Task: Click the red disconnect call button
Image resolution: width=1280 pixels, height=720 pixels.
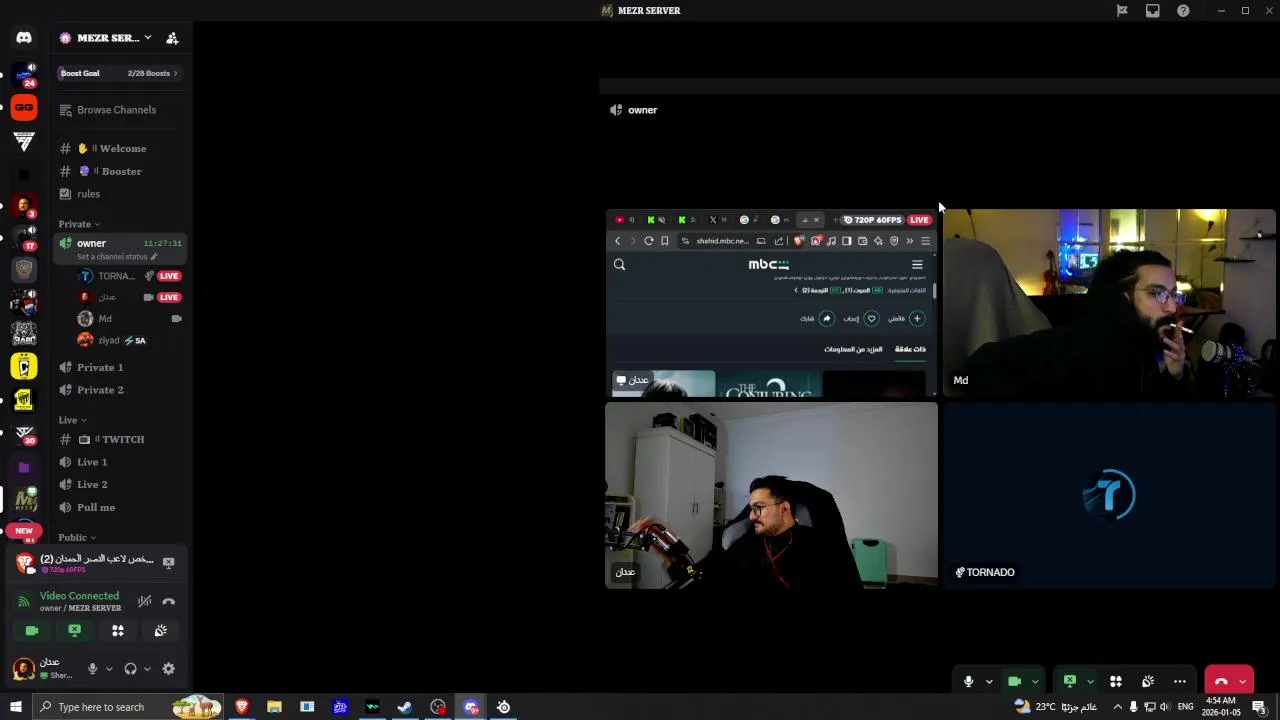Action: coord(1221,681)
